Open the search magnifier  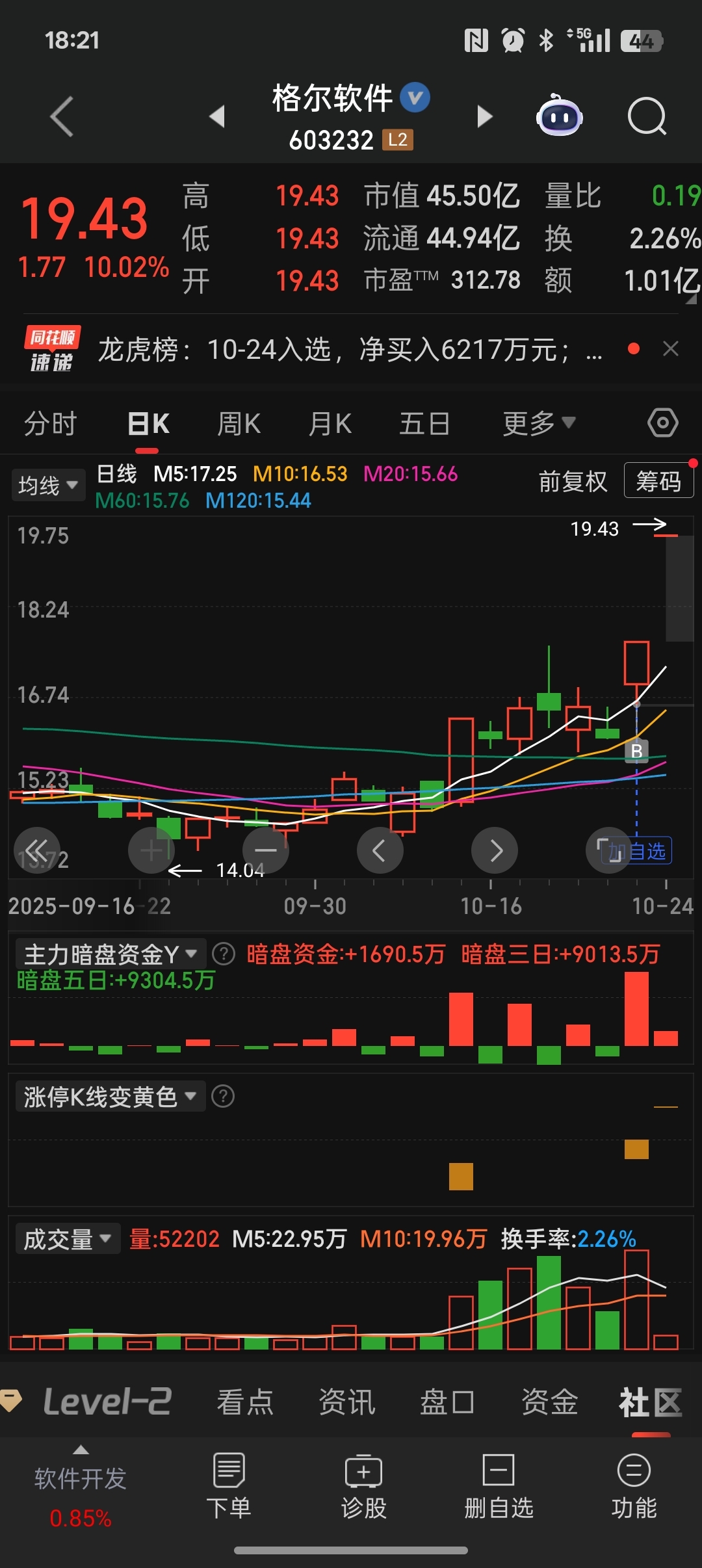click(647, 117)
